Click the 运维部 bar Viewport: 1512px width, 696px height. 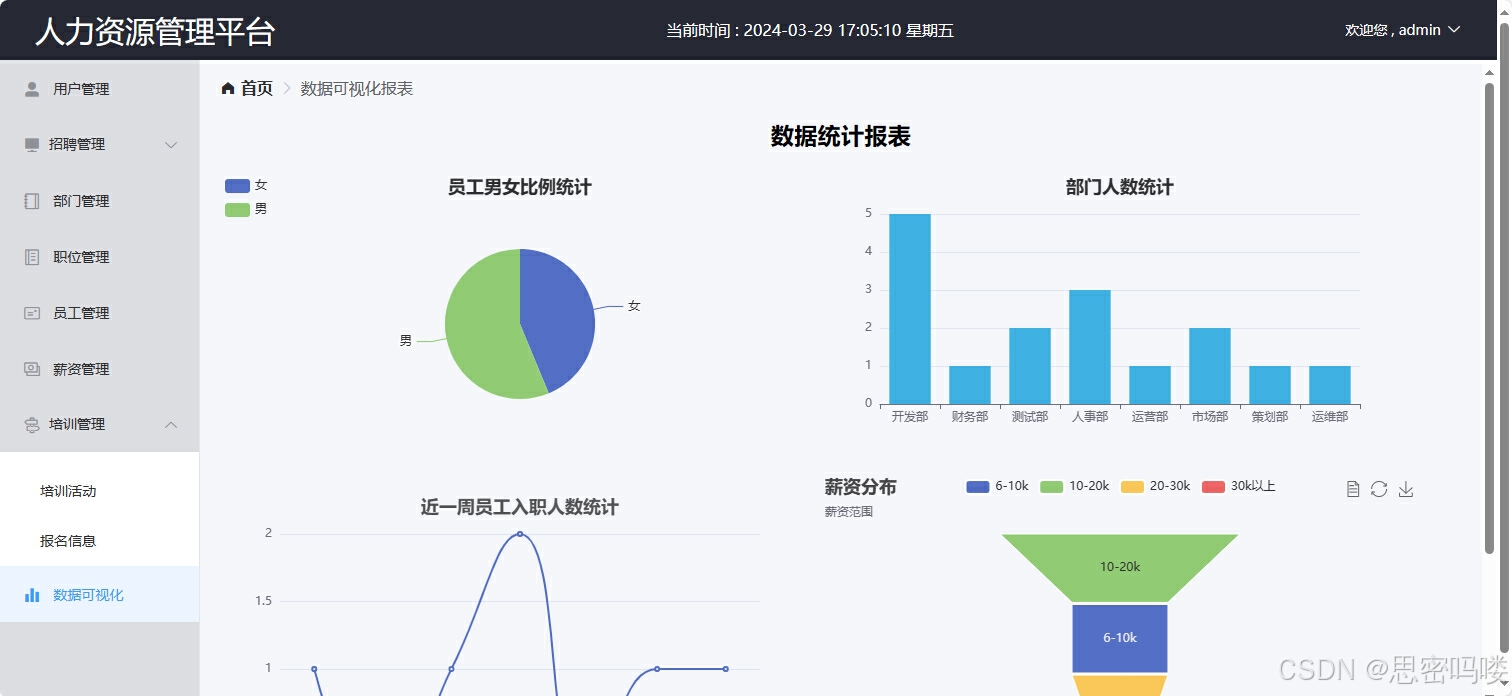[1330, 385]
